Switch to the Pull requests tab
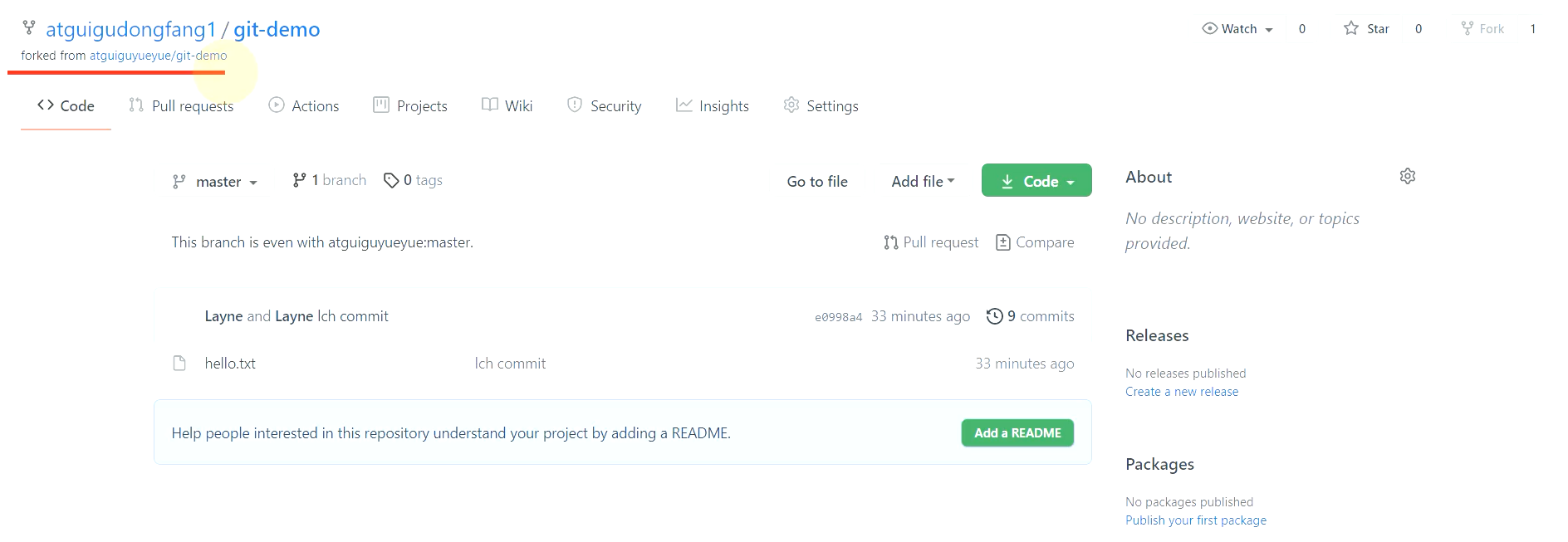 181,105
